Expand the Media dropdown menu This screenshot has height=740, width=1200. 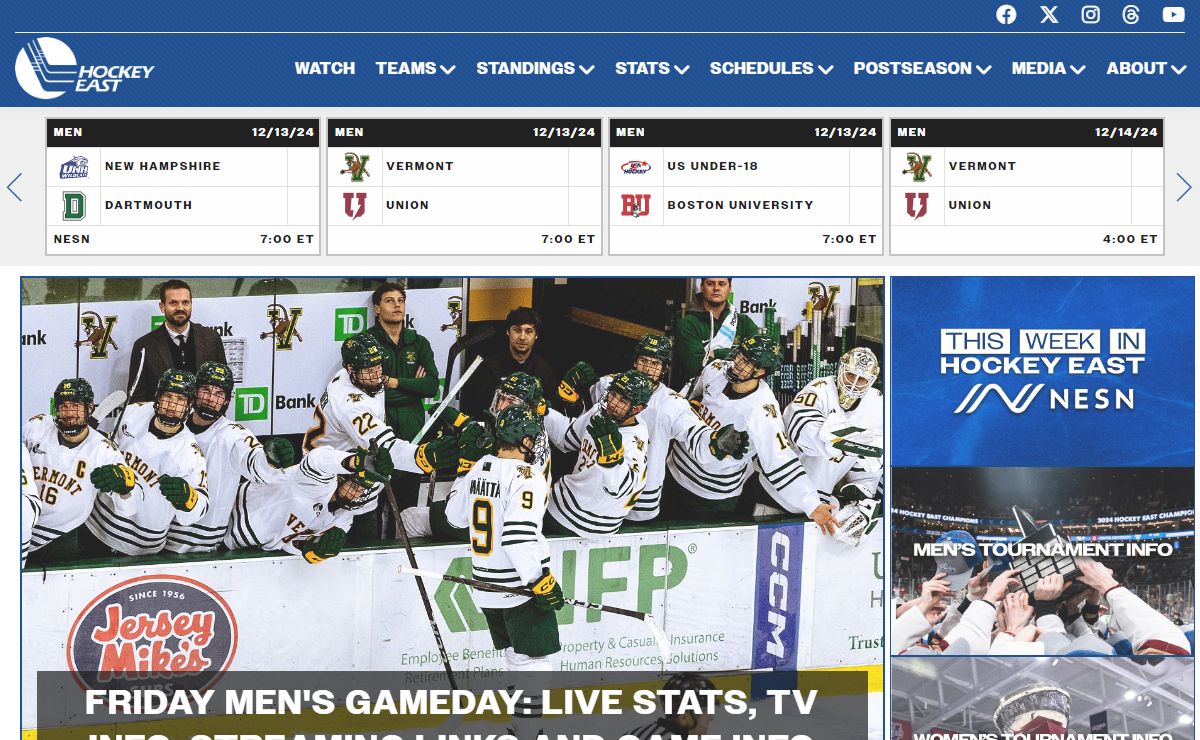[1048, 68]
